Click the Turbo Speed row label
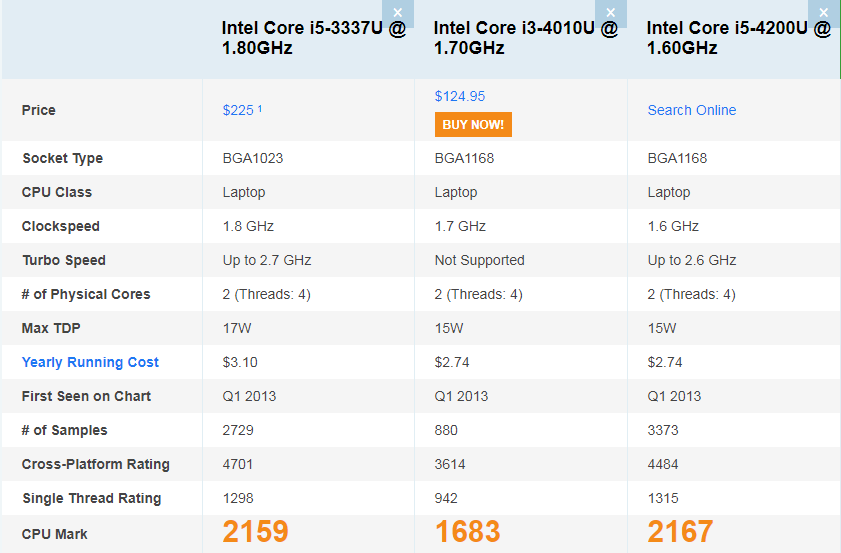 [x=65, y=260]
